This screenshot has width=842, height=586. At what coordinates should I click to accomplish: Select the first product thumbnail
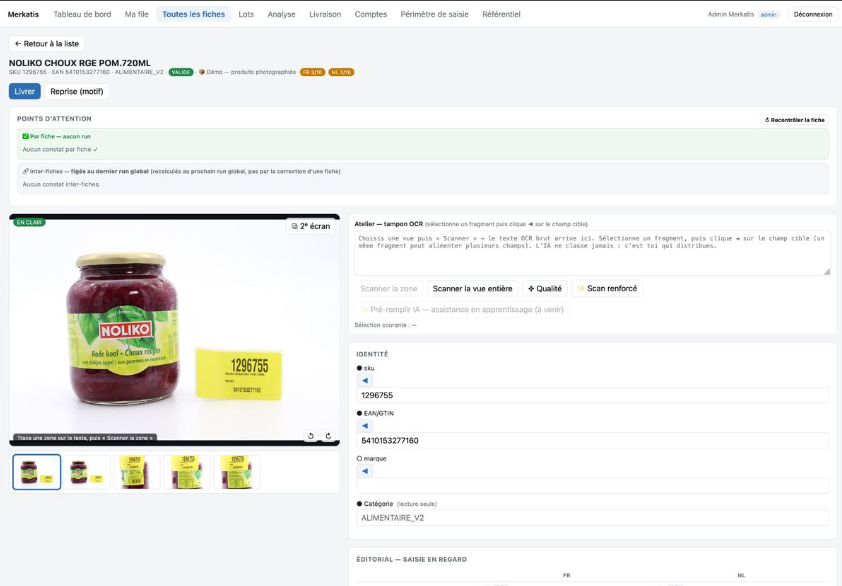click(x=37, y=472)
